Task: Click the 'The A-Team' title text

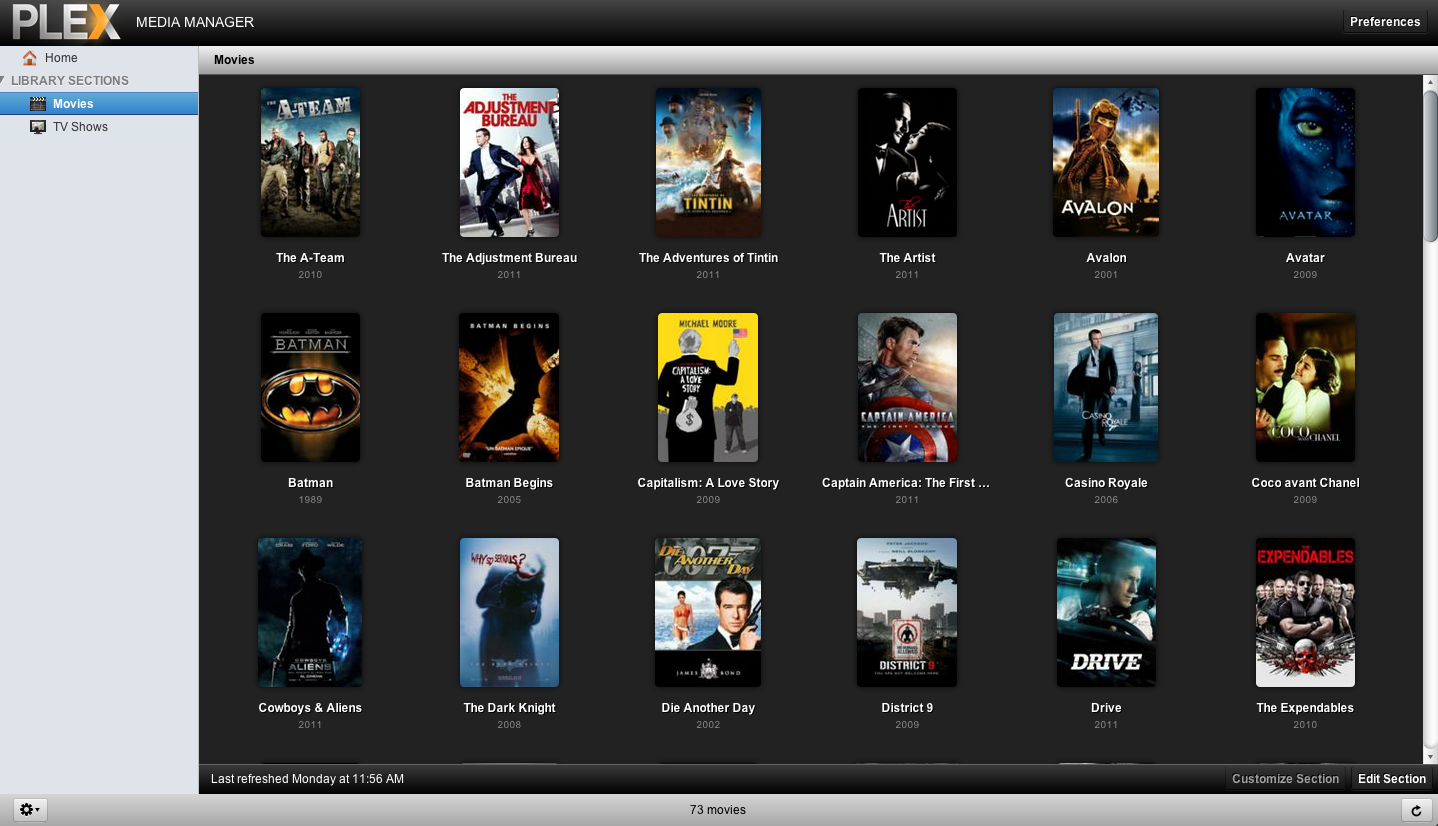Action: [x=310, y=258]
